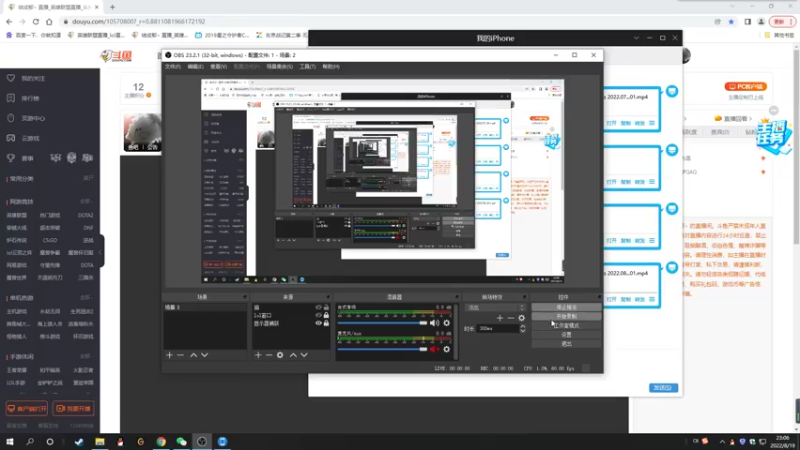
Task: Open OBS Studio from the Windows taskbar
Action: pos(202,442)
